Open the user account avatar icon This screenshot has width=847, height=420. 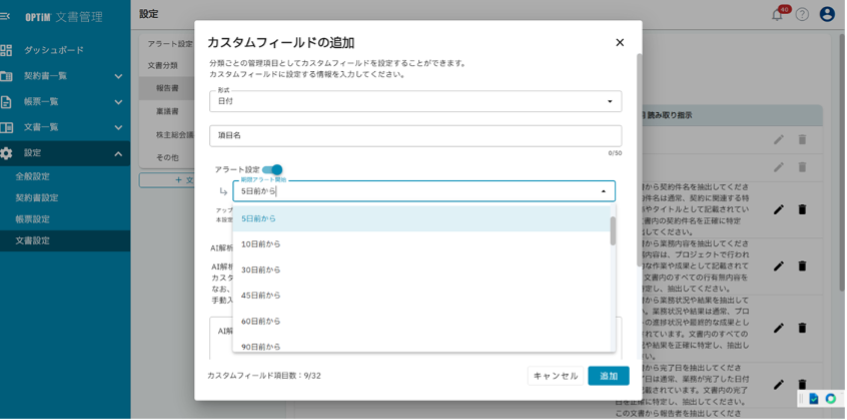coord(827,14)
